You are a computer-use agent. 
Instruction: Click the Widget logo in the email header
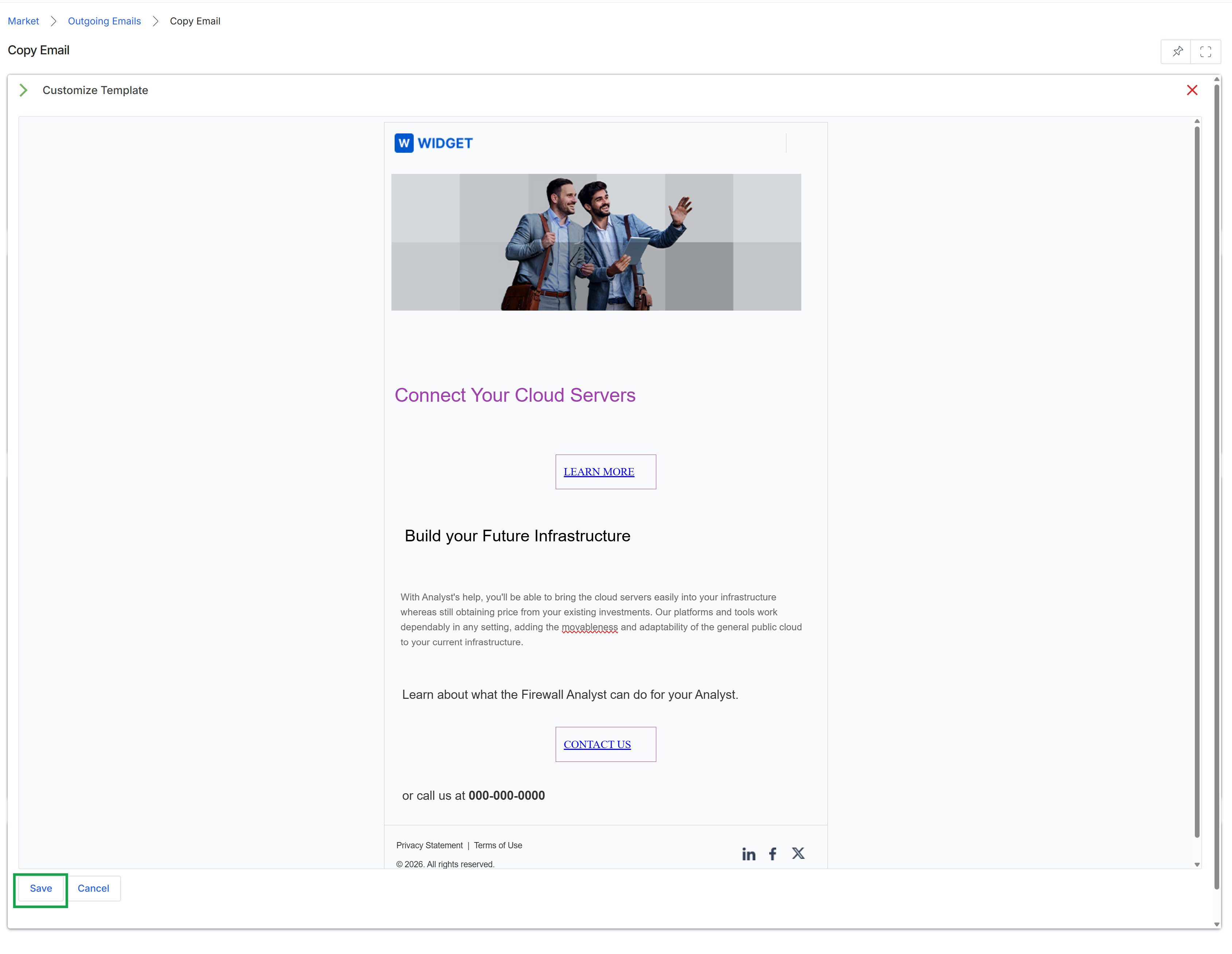(433, 143)
